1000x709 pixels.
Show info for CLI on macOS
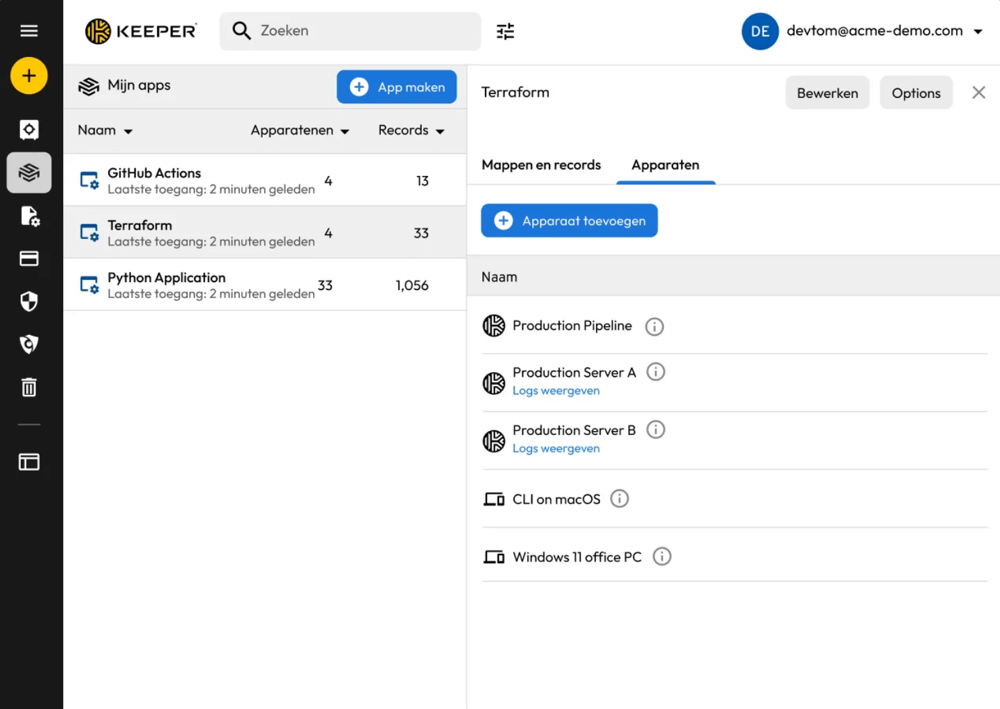(x=619, y=499)
